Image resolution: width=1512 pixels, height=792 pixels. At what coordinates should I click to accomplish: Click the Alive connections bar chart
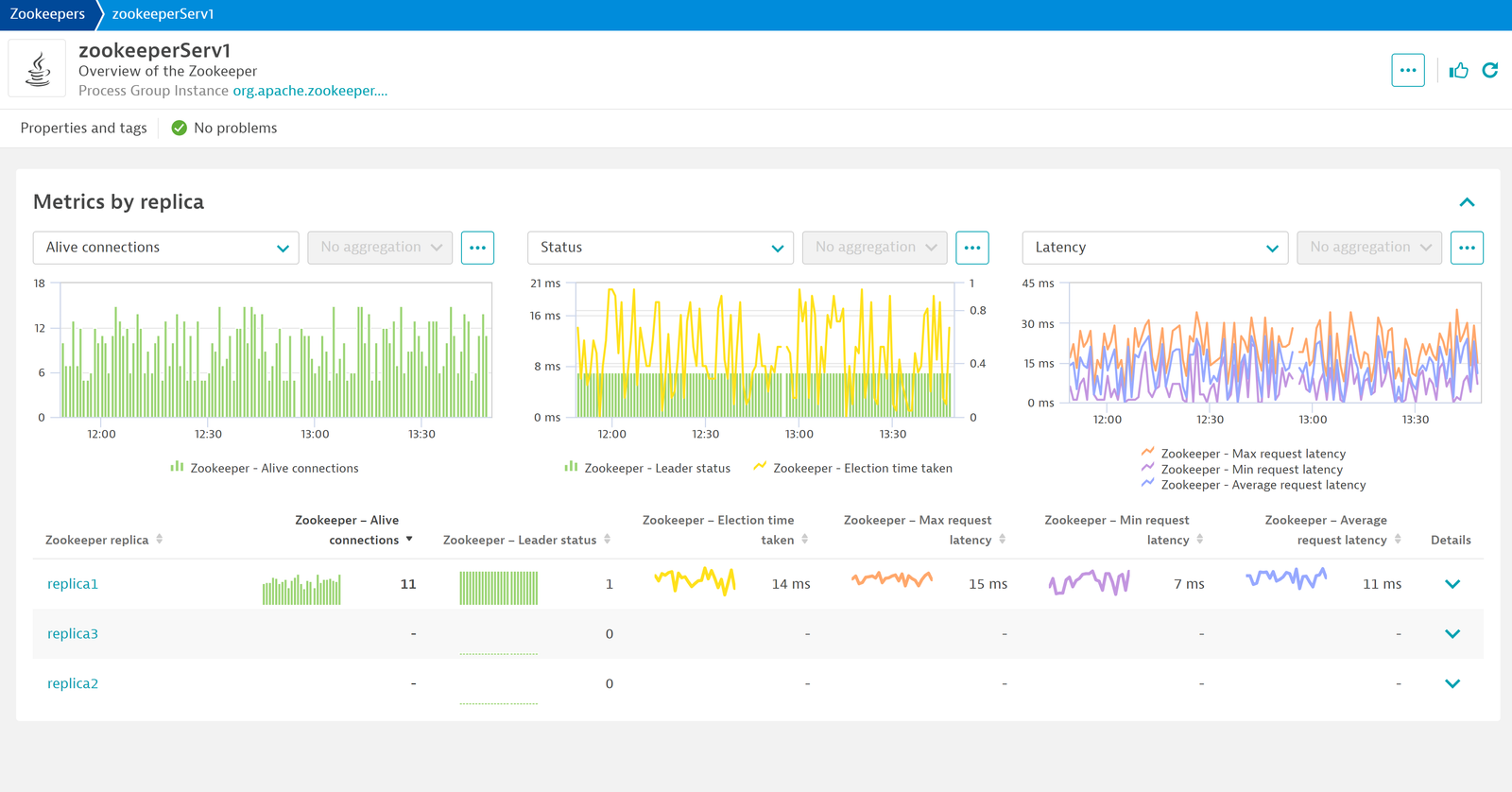[276, 350]
